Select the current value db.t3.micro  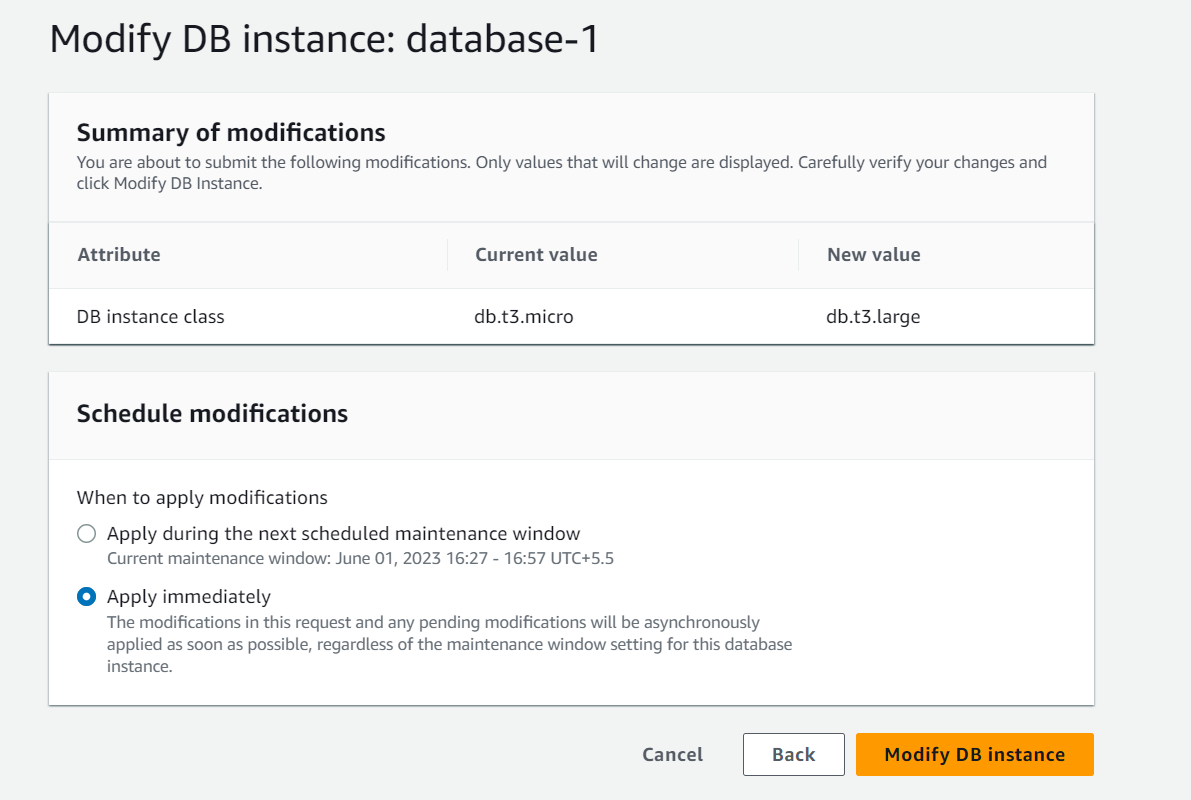tap(524, 317)
